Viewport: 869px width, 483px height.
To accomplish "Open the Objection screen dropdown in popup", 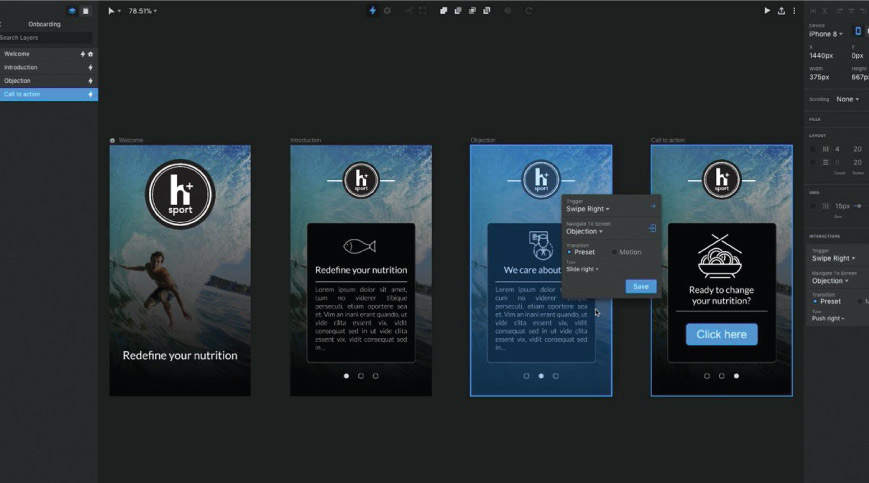I will (x=584, y=232).
